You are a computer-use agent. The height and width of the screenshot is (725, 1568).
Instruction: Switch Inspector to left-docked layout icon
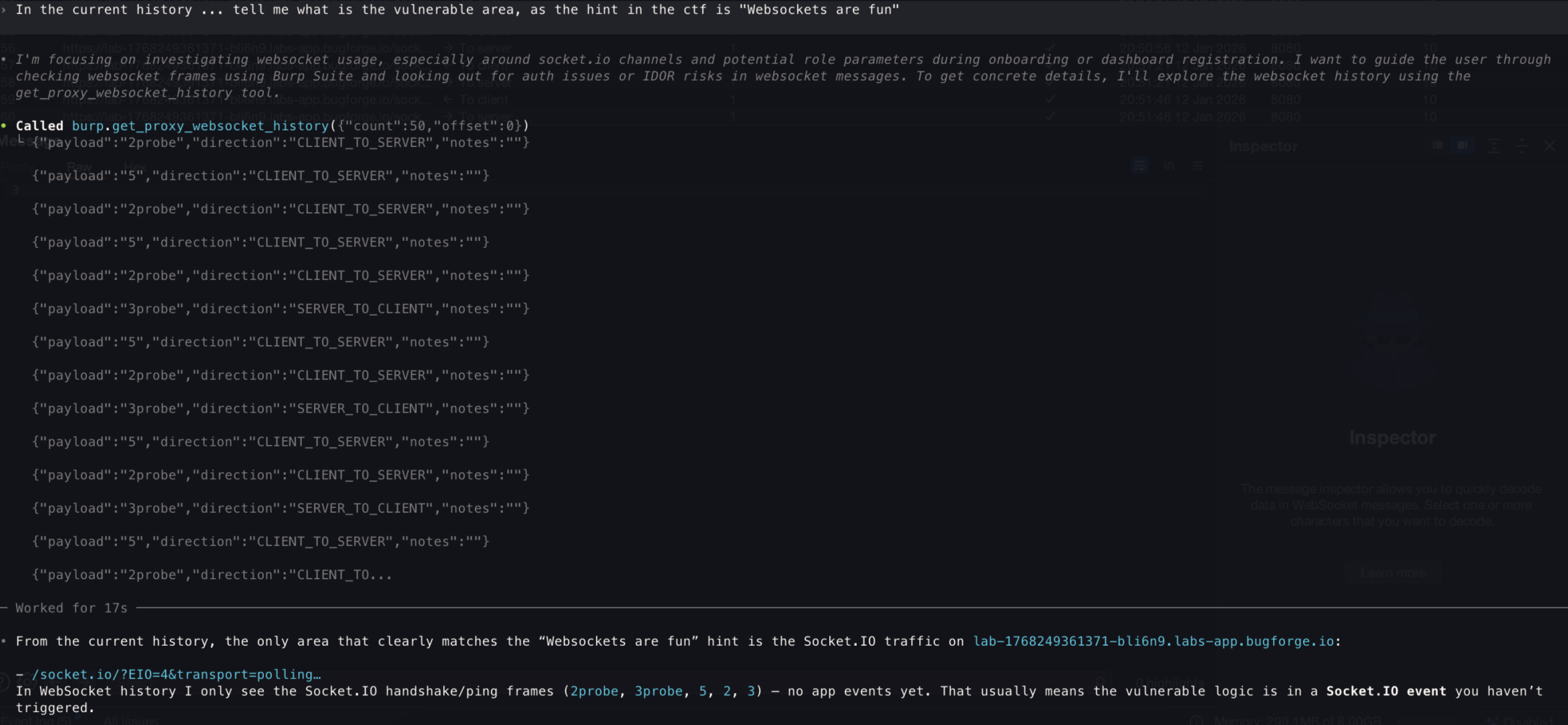point(1437,145)
